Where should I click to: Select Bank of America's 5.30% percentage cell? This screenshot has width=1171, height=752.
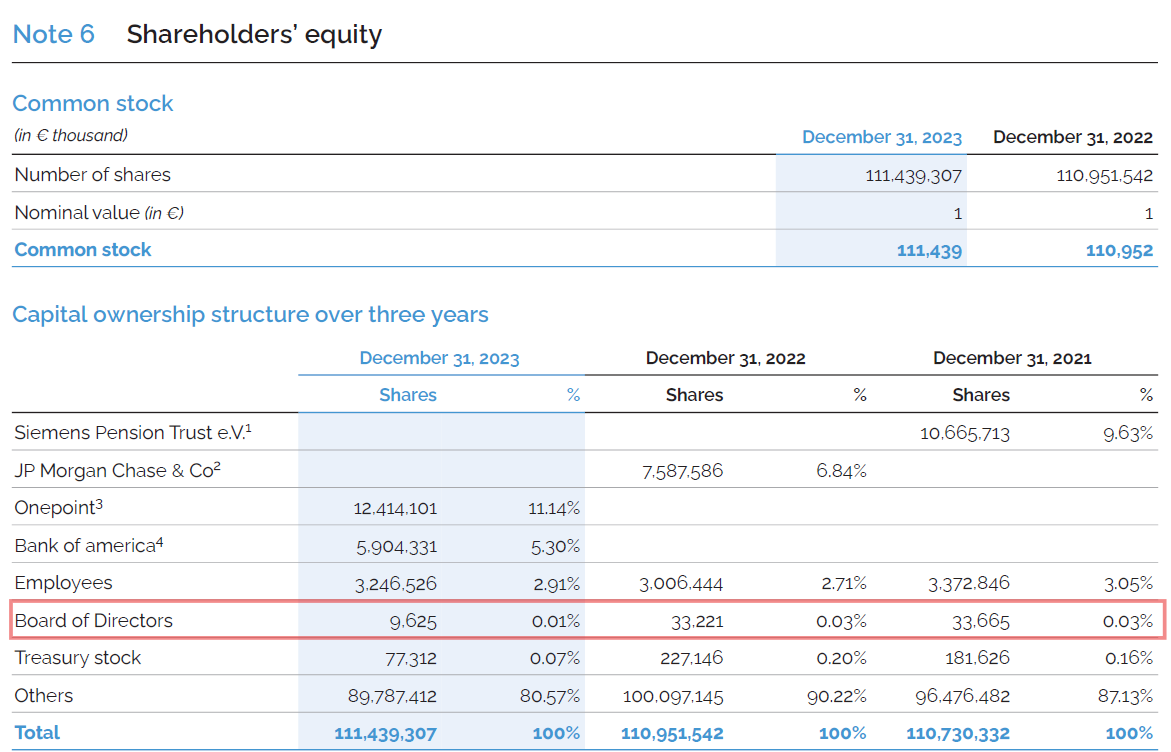(556, 546)
